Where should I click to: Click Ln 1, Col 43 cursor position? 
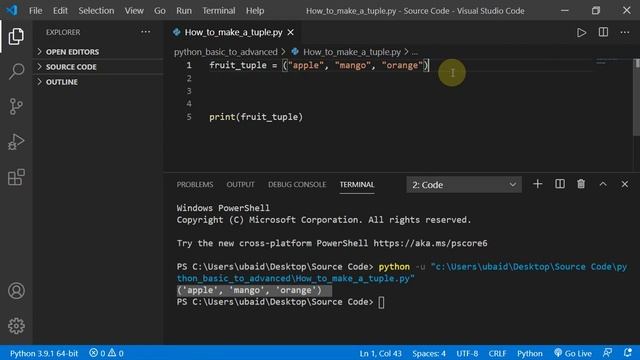(x=380, y=353)
